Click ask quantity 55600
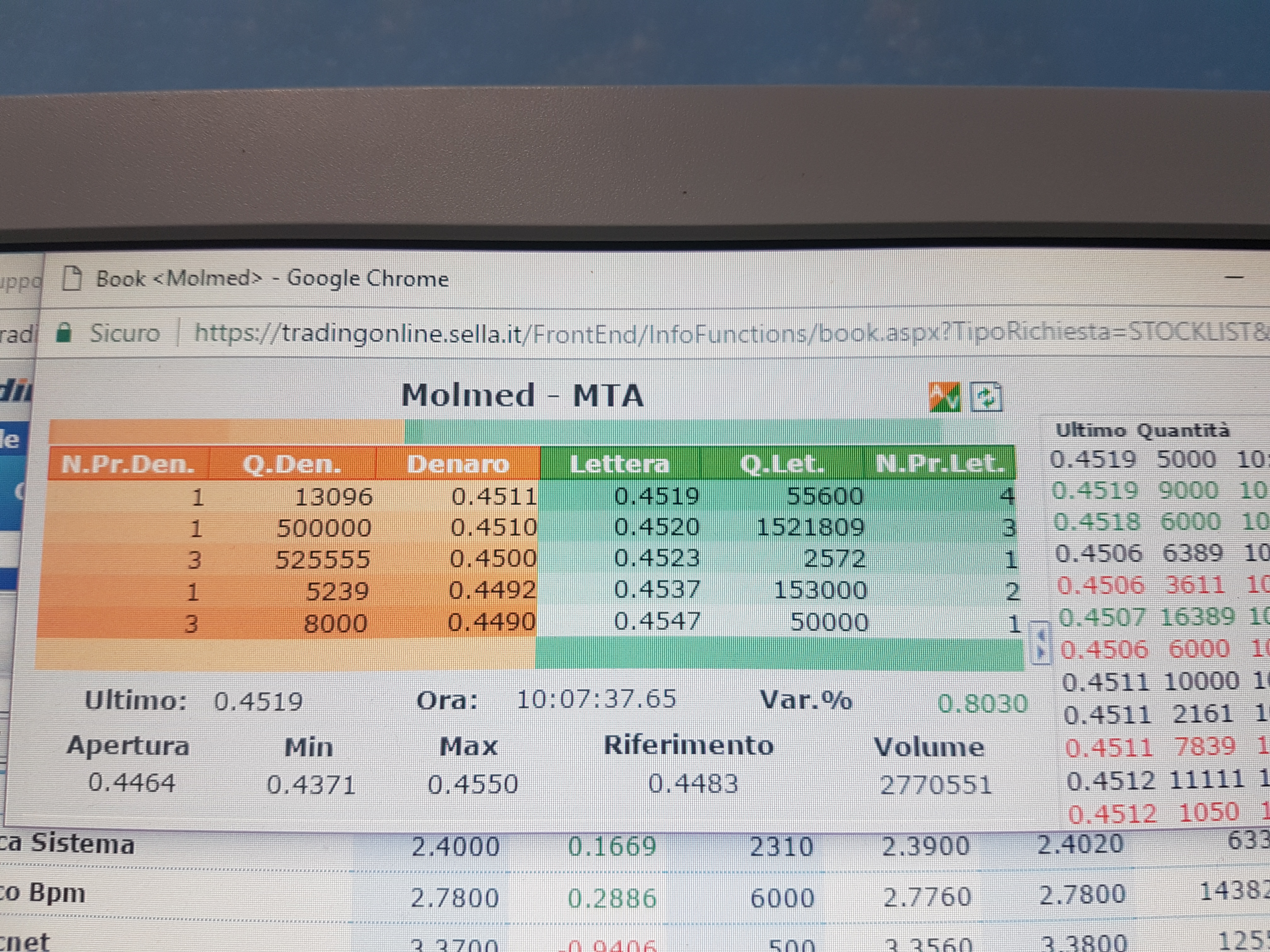Image resolution: width=1270 pixels, height=952 pixels. pos(825,496)
